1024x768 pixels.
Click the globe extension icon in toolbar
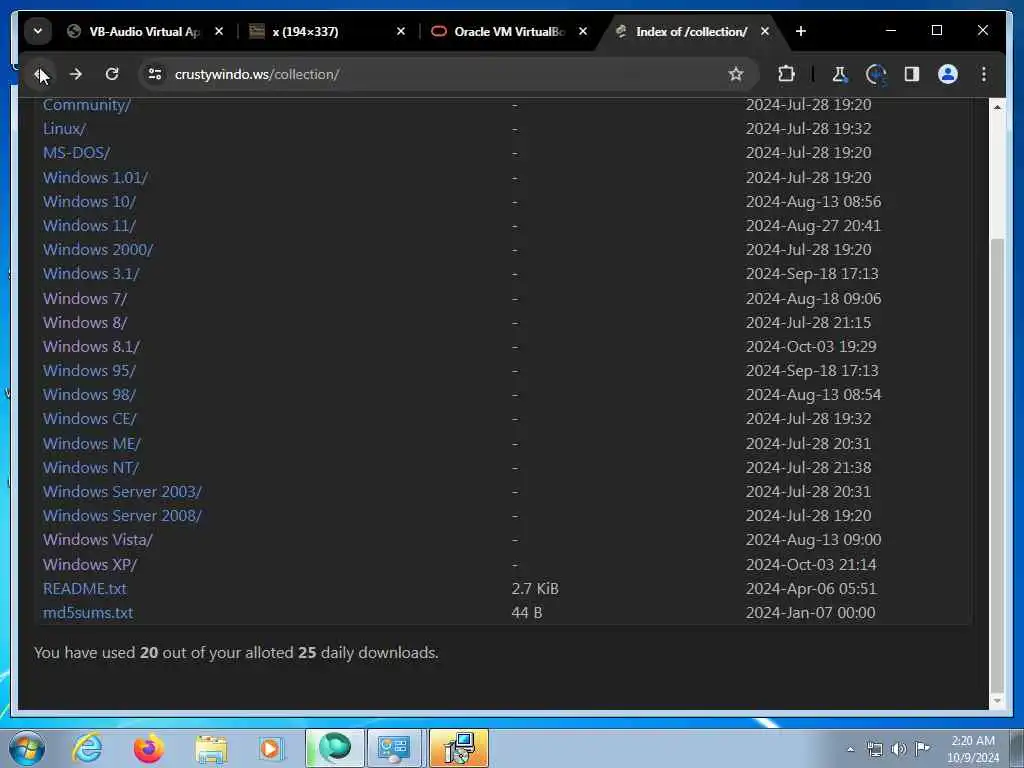[876, 74]
